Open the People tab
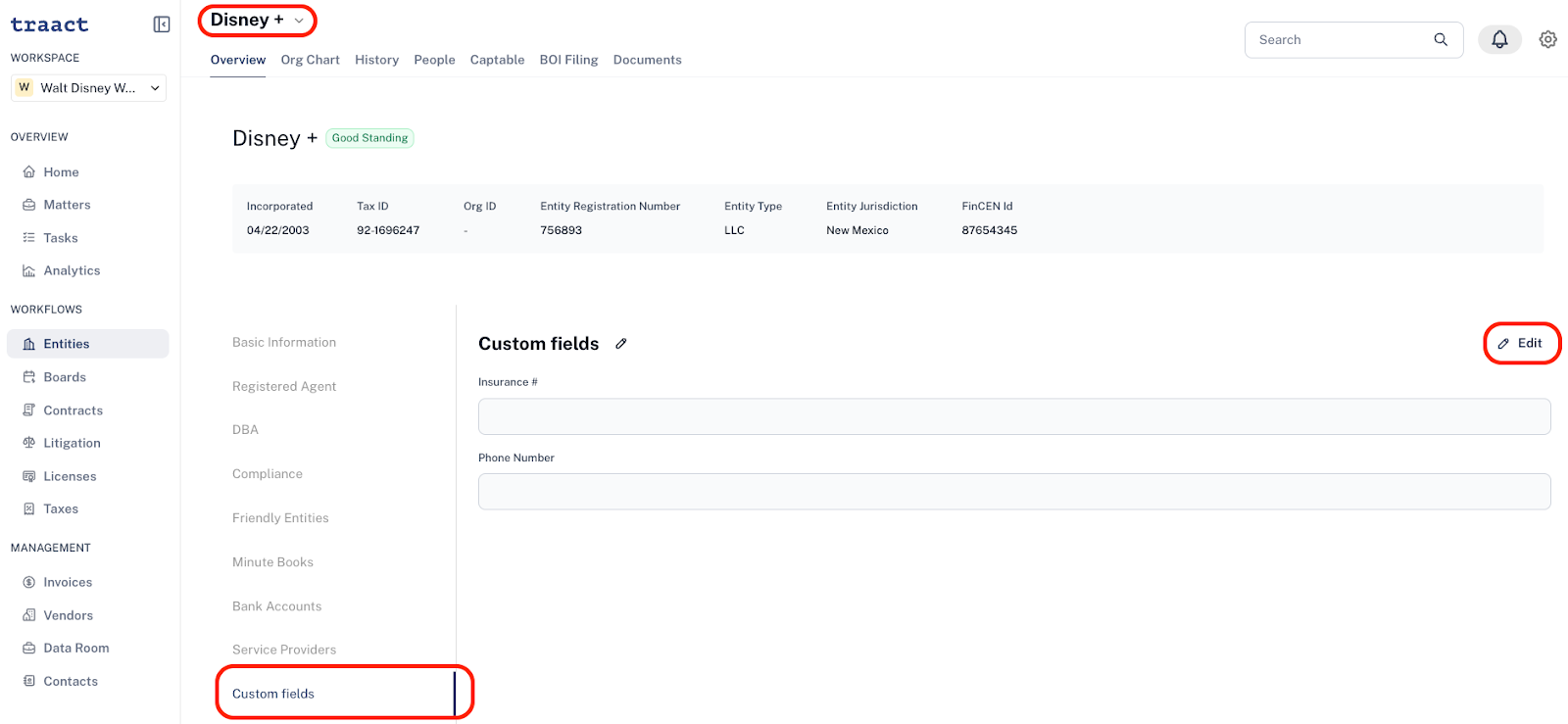 [435, 60]
